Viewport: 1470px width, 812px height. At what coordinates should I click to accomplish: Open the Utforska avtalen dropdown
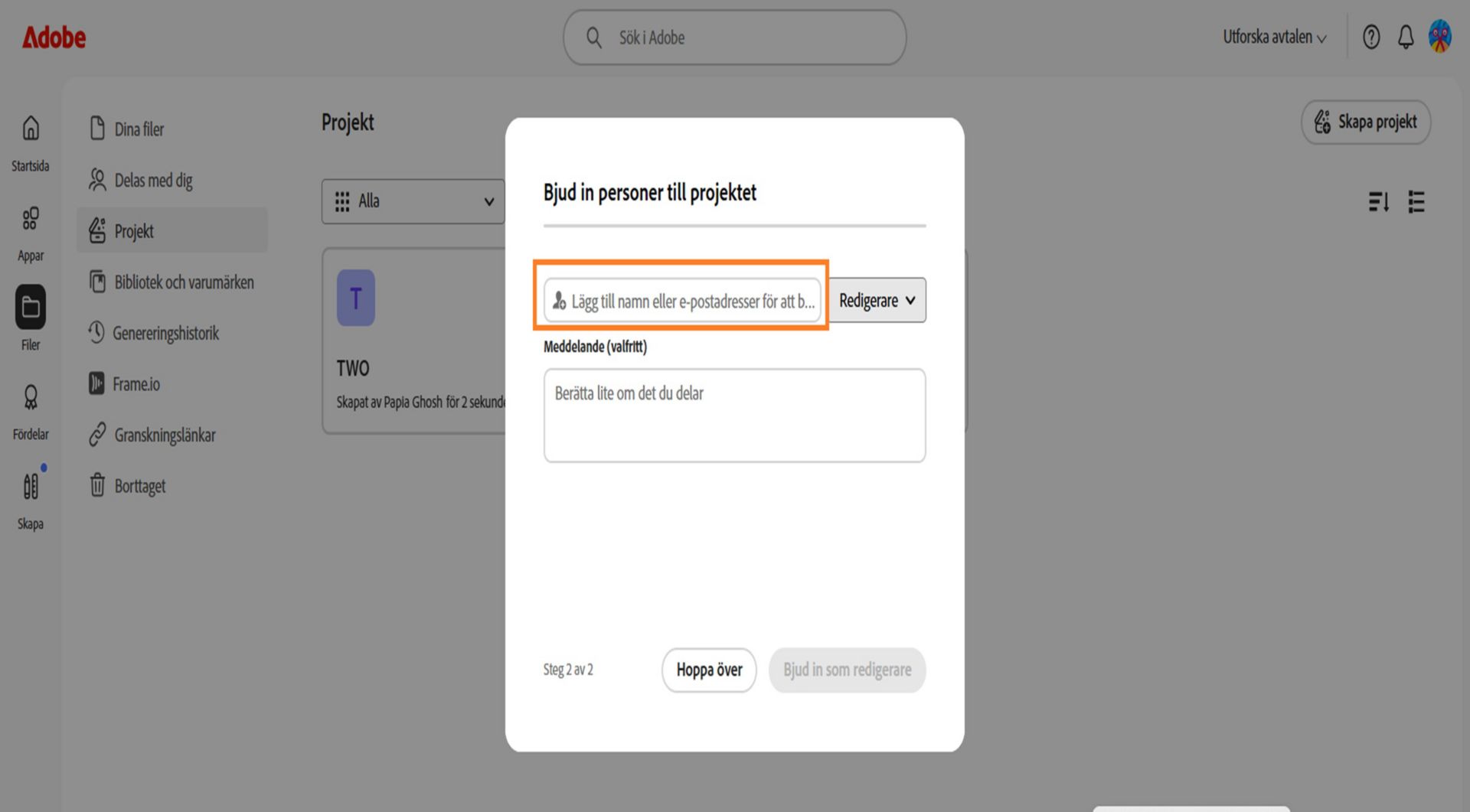pyautogui.click(x=1274, y=37)
